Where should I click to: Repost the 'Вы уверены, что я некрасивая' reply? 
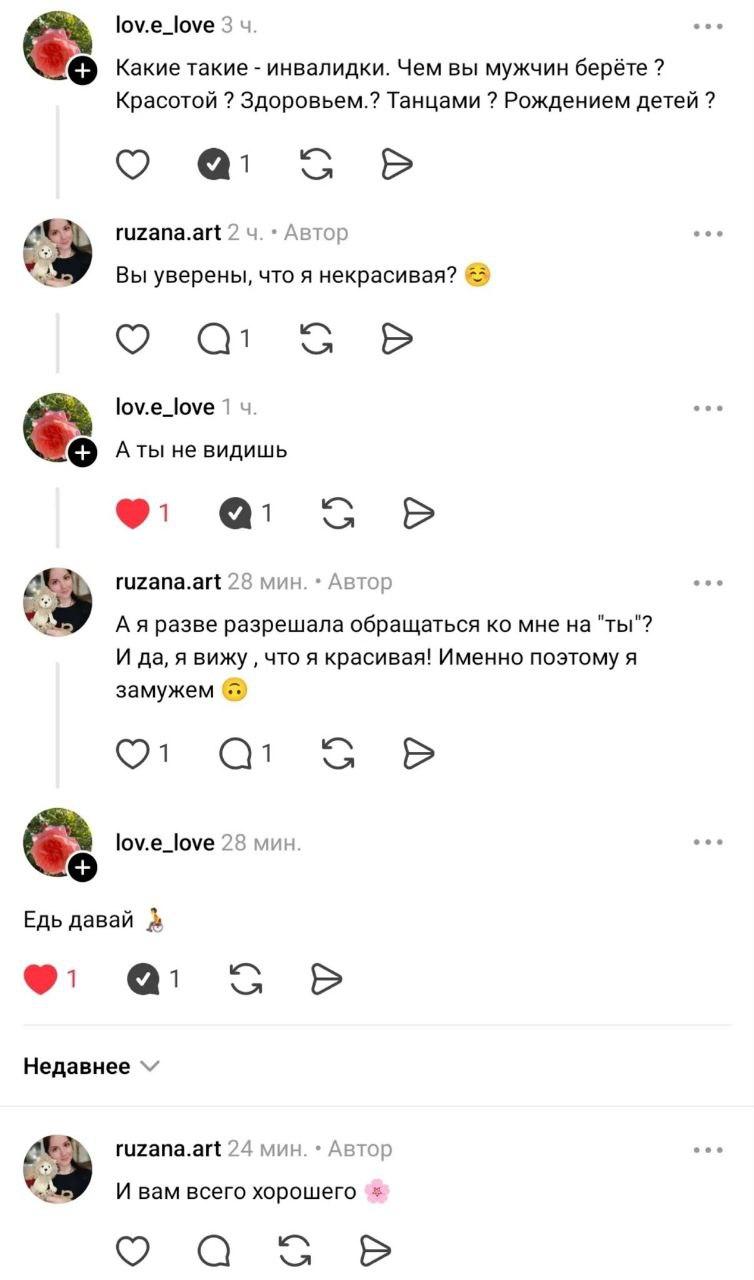[x=317, y=340]
